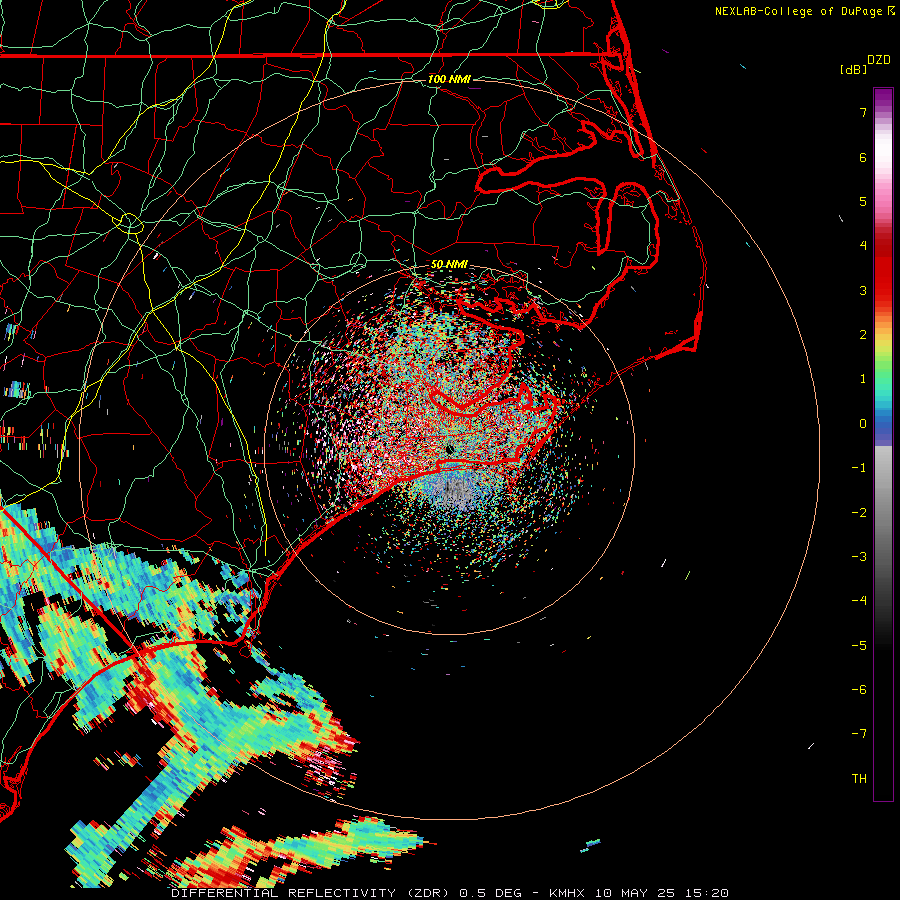Screen dimensions: 900x900
Task: Click the positive 1 scale value
Action: [863, 379]
